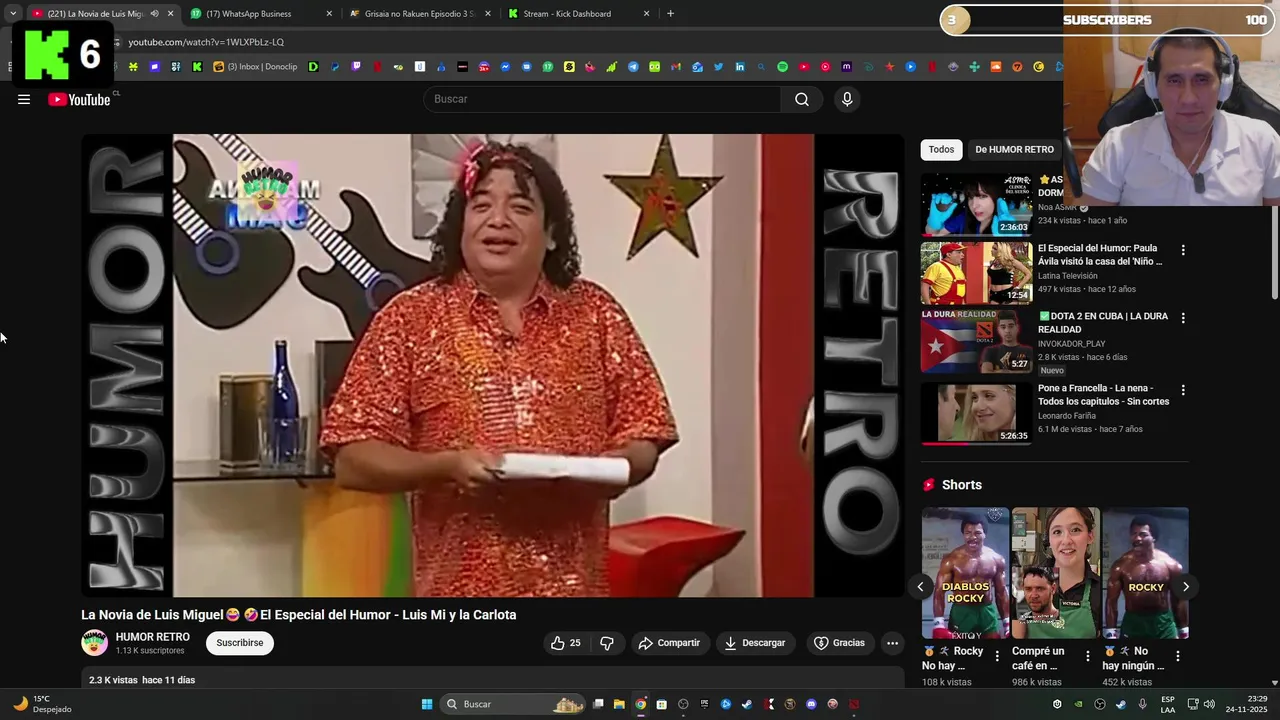
Task: Open Epic Games launcher from taskbar
Action: click(x=705, y=704)
